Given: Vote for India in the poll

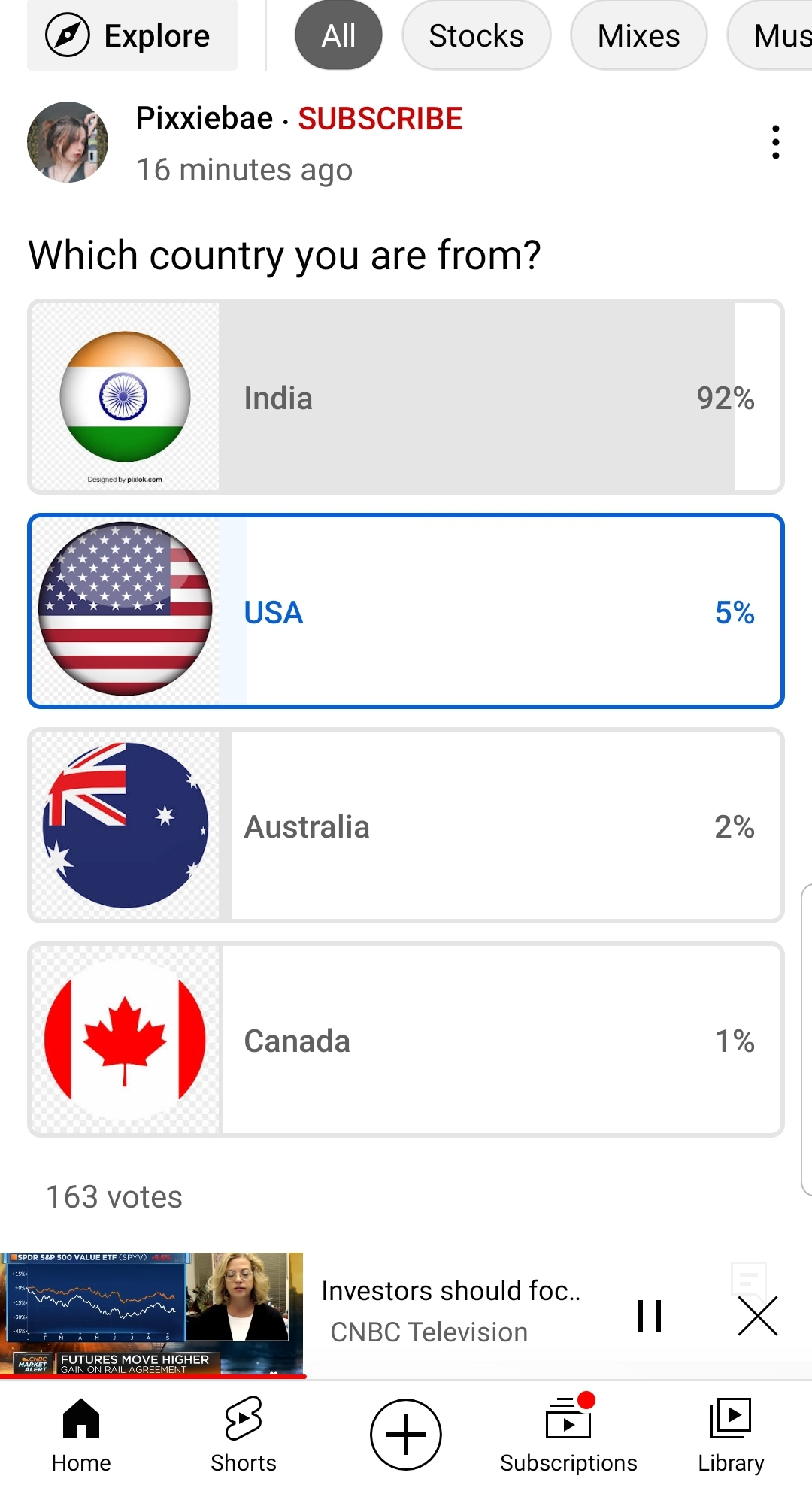Looking at the screenshot, I should click(406, 397).
